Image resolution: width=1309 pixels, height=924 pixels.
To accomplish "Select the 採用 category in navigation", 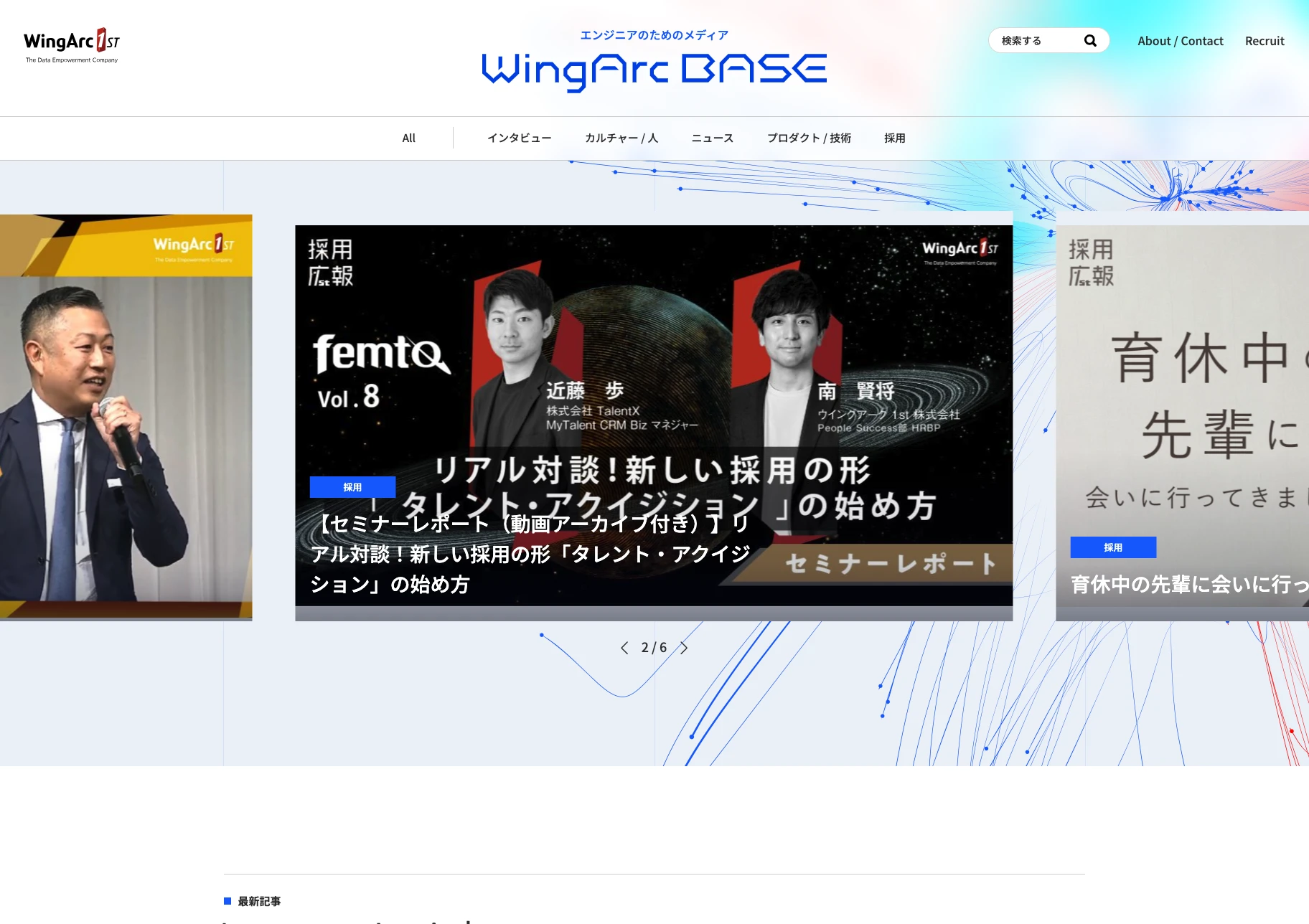I will coord(894,138).
